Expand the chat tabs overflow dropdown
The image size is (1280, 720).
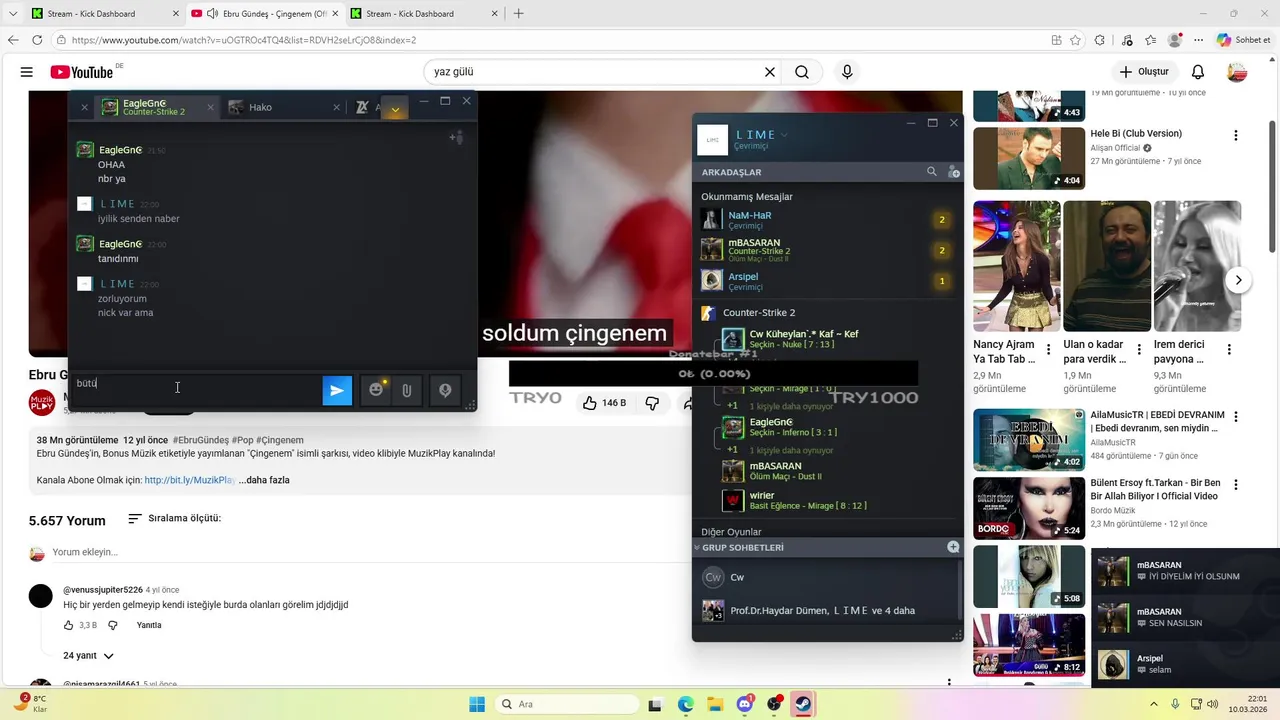(x=395, y=108)
